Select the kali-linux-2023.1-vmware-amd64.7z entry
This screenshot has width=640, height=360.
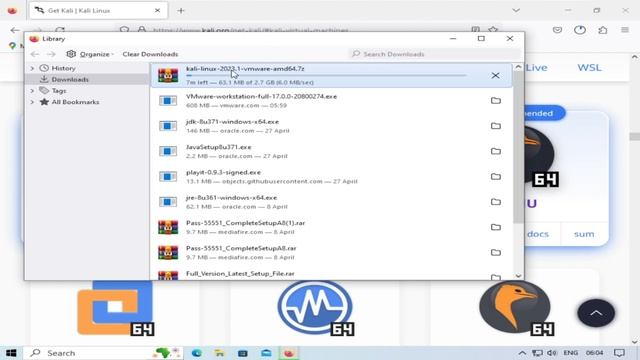331,76
